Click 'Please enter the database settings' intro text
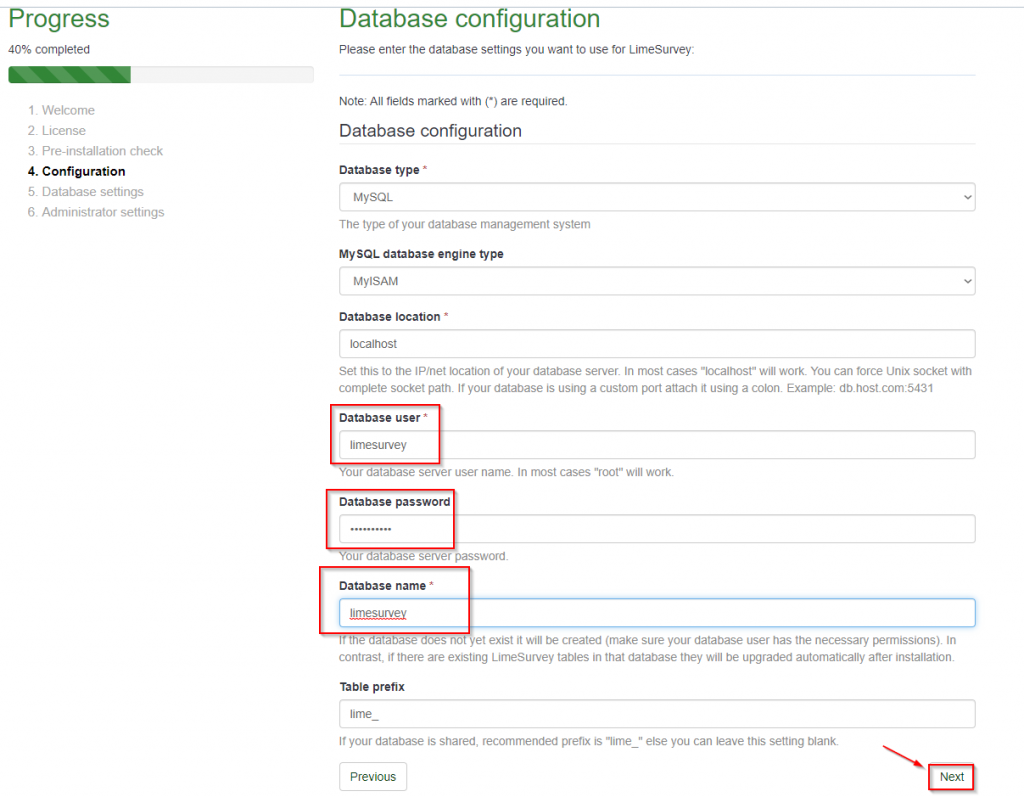Screen dimensions: 1024x797 coord(517,50)
